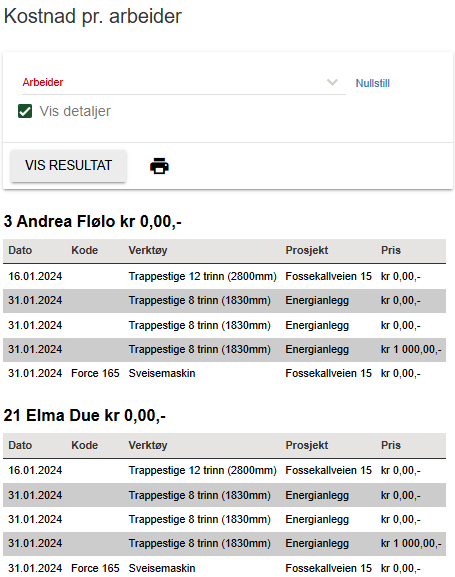Uncheck the Vis detaljer checkbox

(25, 111)
